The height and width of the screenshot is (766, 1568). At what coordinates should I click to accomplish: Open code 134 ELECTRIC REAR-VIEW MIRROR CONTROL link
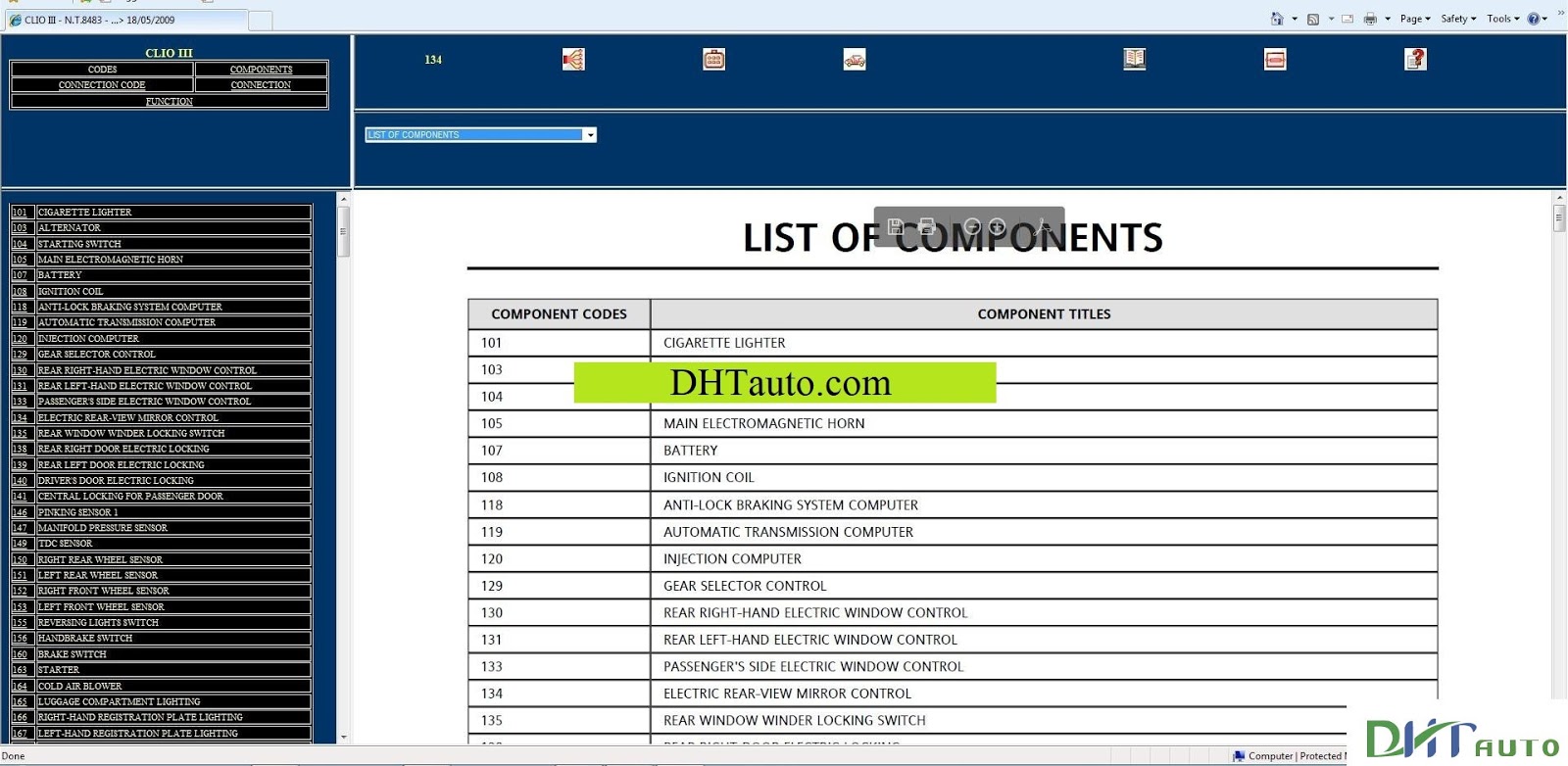click(162, 417)
